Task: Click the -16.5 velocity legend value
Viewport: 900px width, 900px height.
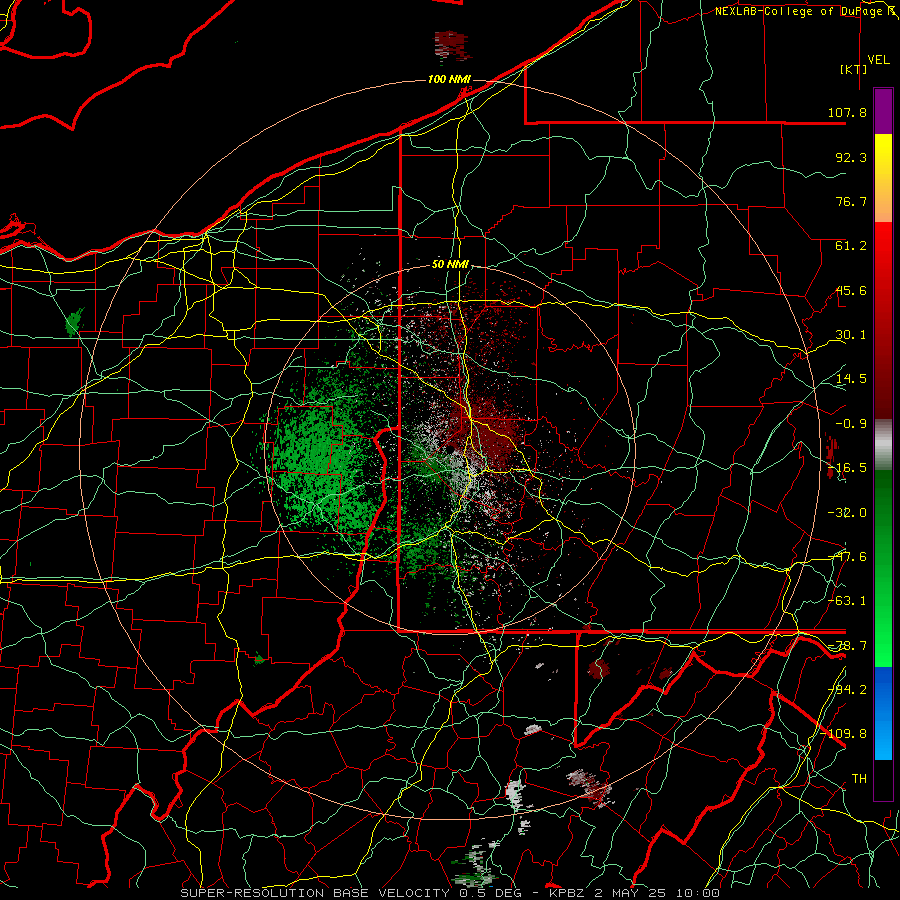Action: pos(847,468)
